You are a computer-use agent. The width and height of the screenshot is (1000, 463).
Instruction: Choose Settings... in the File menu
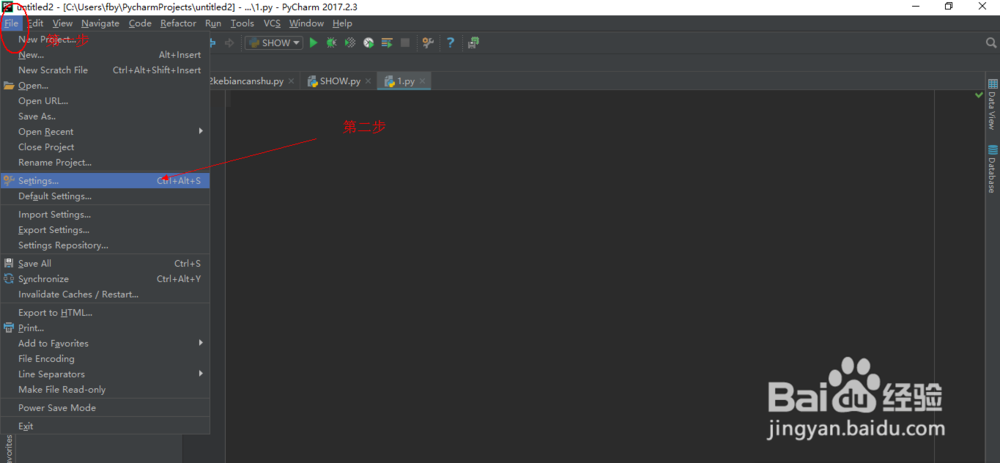coord(105,181)
